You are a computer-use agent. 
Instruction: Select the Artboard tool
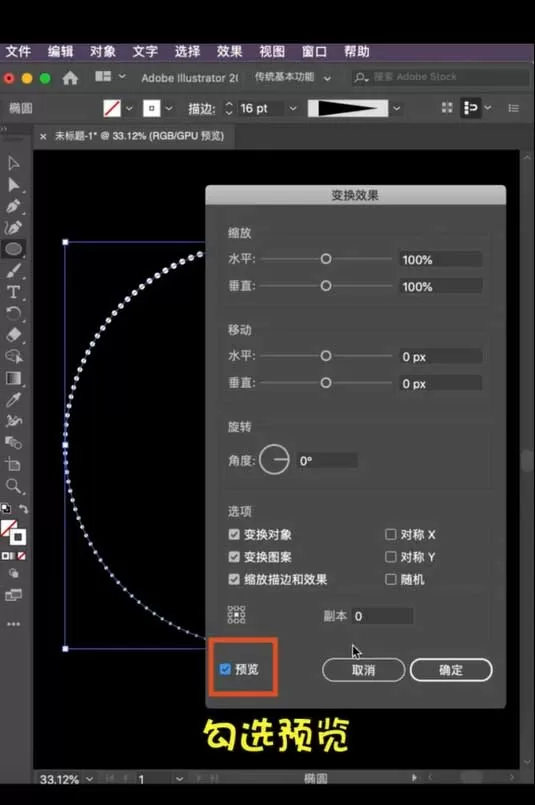[13, 464]
